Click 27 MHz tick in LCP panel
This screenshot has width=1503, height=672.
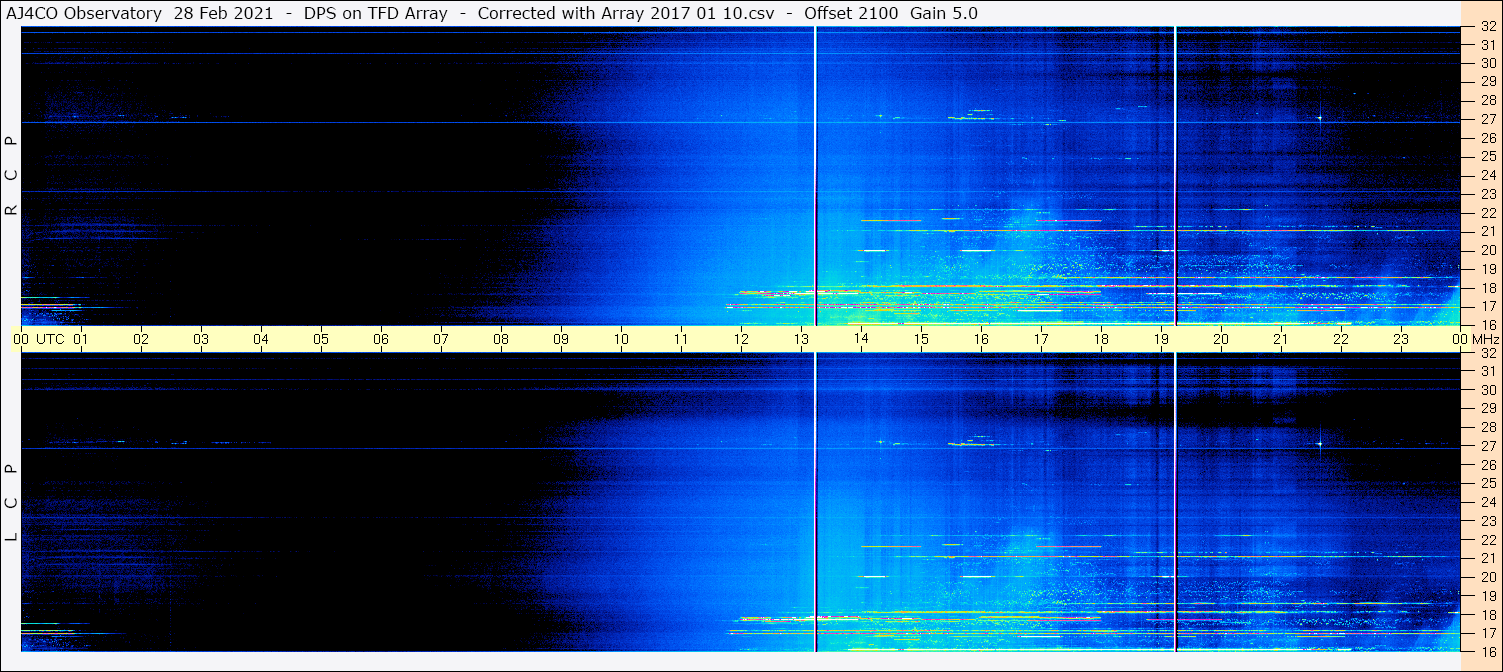(1487, 446)
